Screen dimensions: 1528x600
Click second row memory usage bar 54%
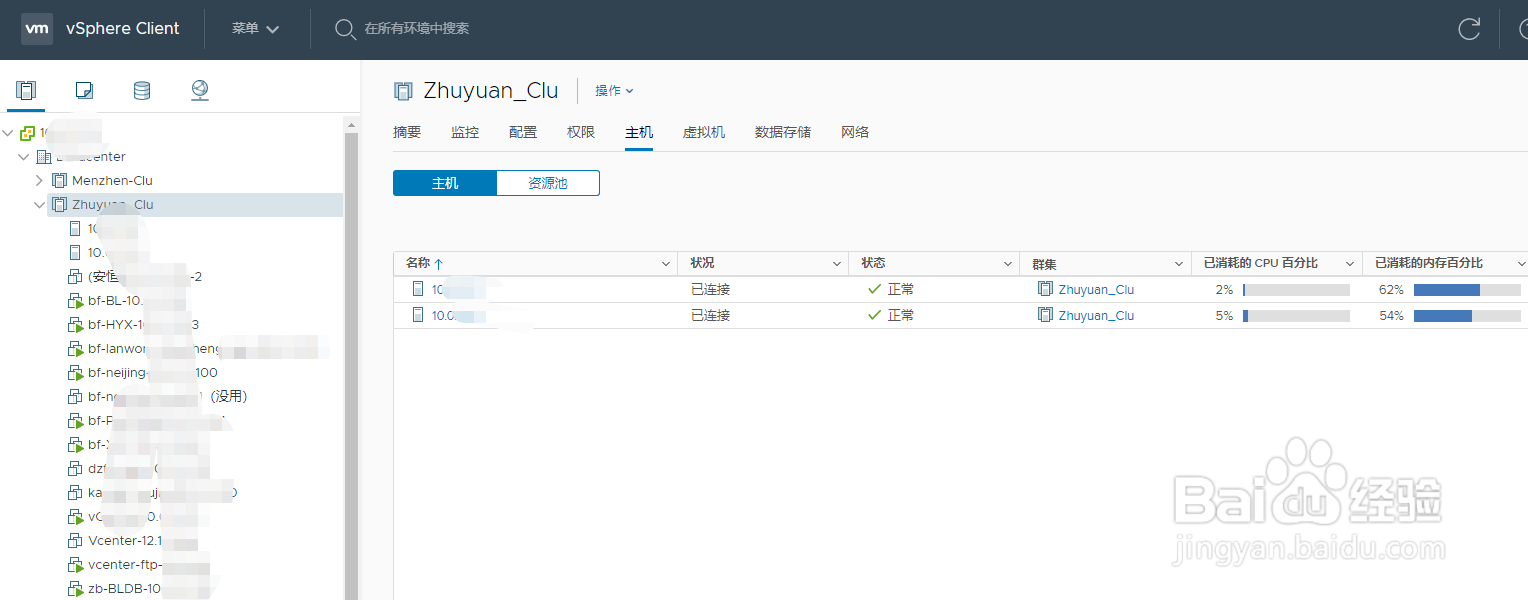pyautogui.click(x=1467, y=316)
